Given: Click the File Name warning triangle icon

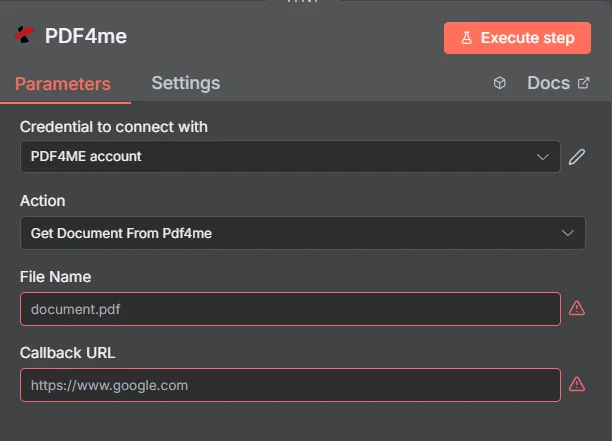Looking at the screenshot, I should (x=576, y=308).
